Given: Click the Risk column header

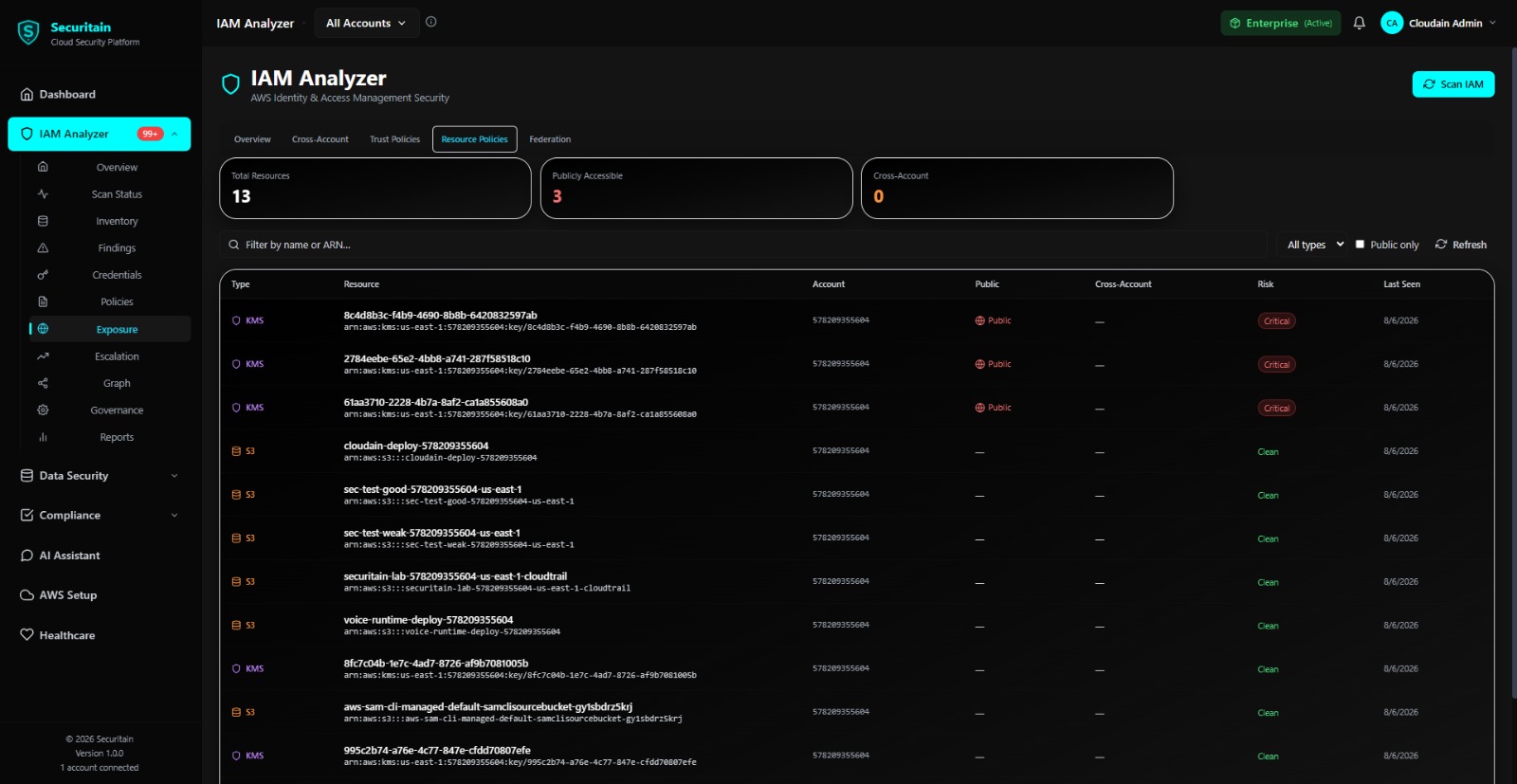Looking at the screenshot, I should click(x=1266, y=284).
